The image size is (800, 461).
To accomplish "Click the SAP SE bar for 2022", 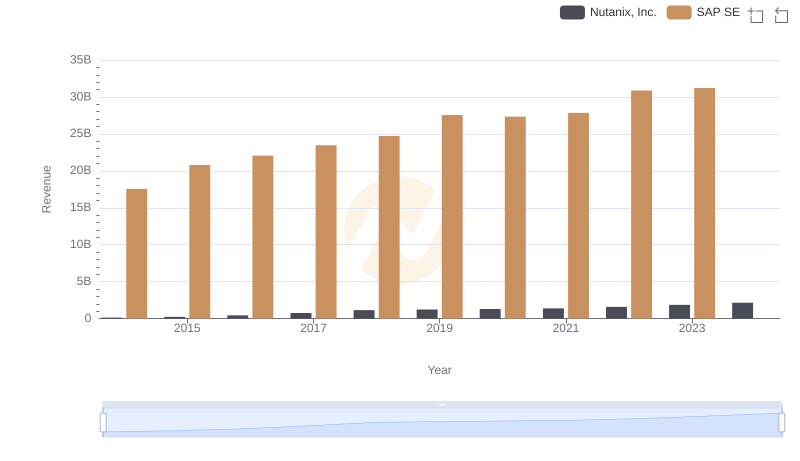I will (641, 204).
